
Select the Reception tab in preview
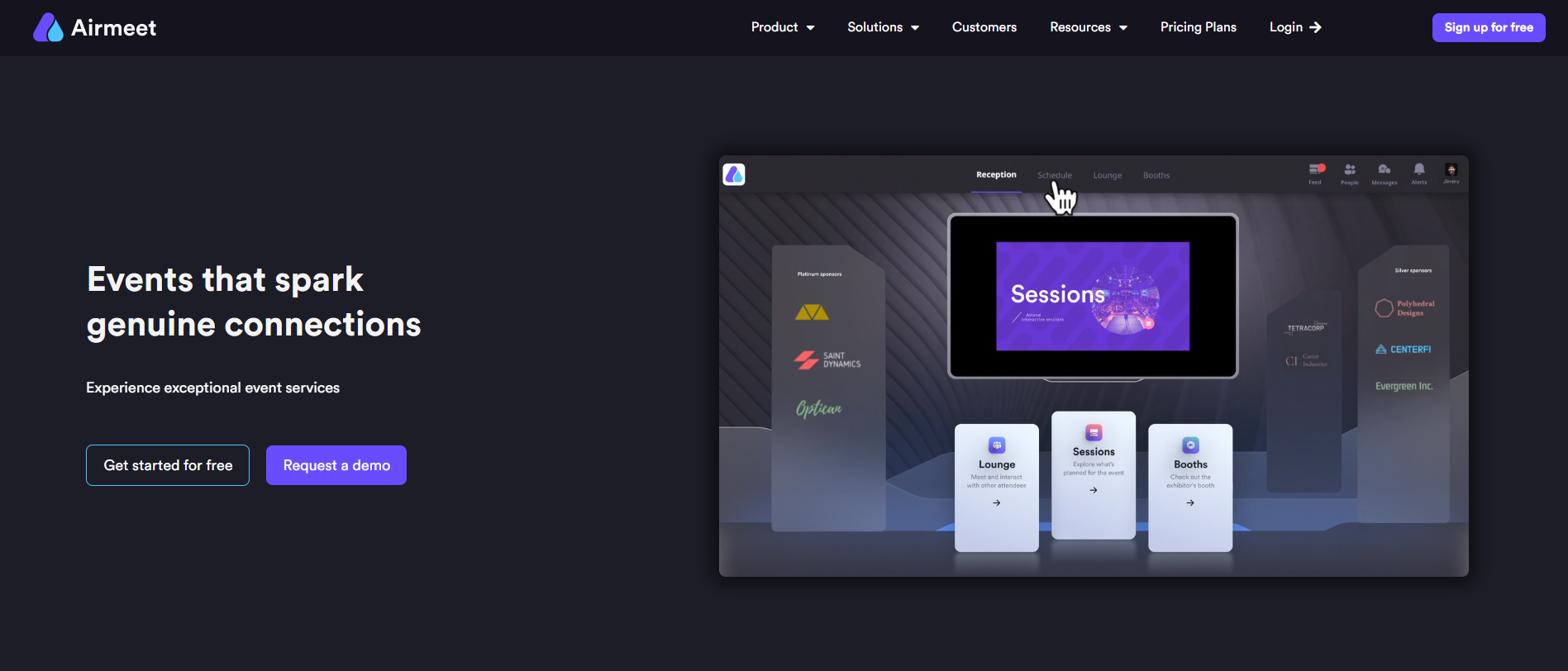click(996, 175)
